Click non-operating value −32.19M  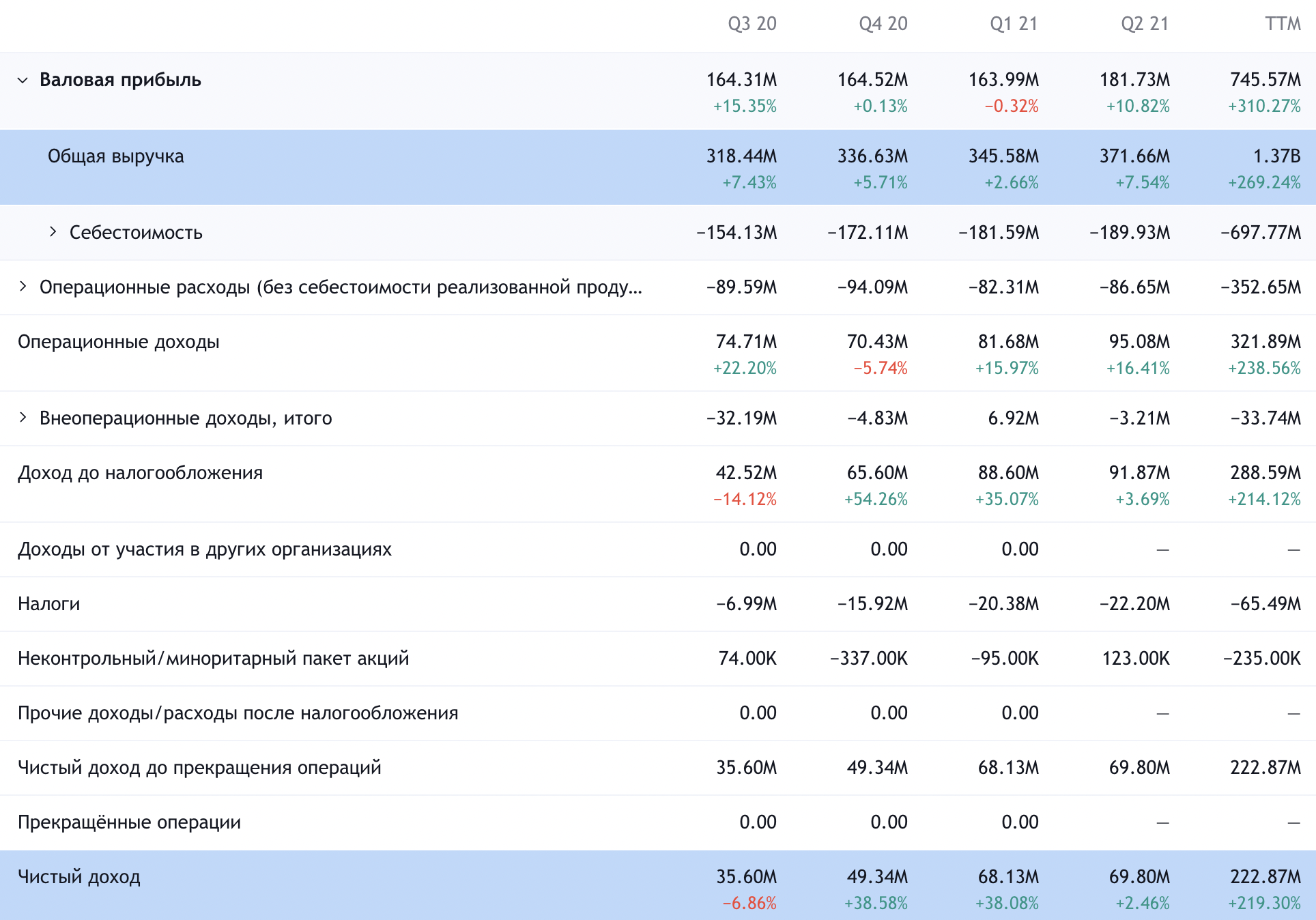coord(741,418)
